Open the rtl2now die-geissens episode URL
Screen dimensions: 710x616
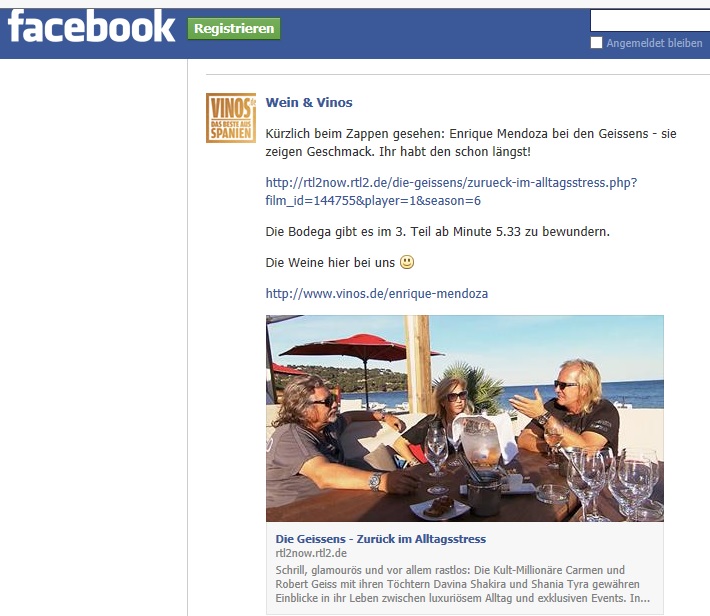[x=451, y=183]
